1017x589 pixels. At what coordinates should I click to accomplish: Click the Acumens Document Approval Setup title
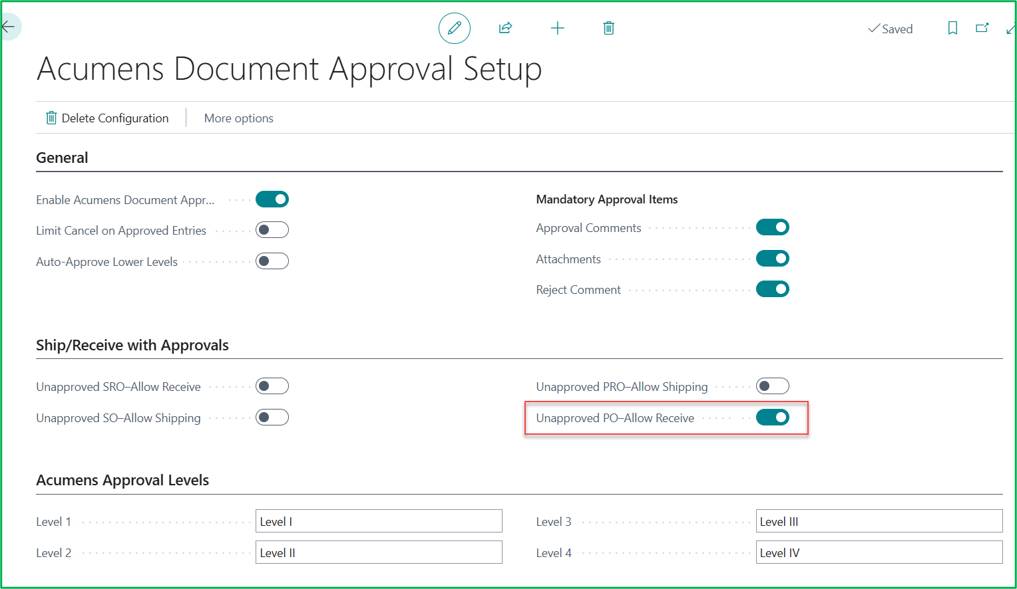(289, 69)
